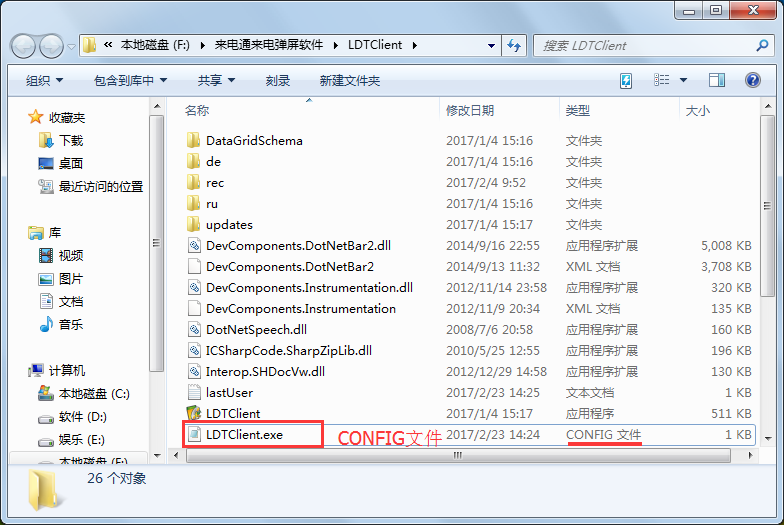Open the 组织 menu
Viewport: 784px width, 525px height.
pyautogui.click(x=44, y=80)
